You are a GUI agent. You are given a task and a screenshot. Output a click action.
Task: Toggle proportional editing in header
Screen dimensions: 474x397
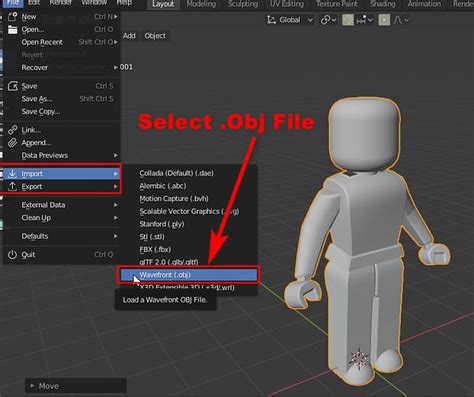(x=384, y=20)
